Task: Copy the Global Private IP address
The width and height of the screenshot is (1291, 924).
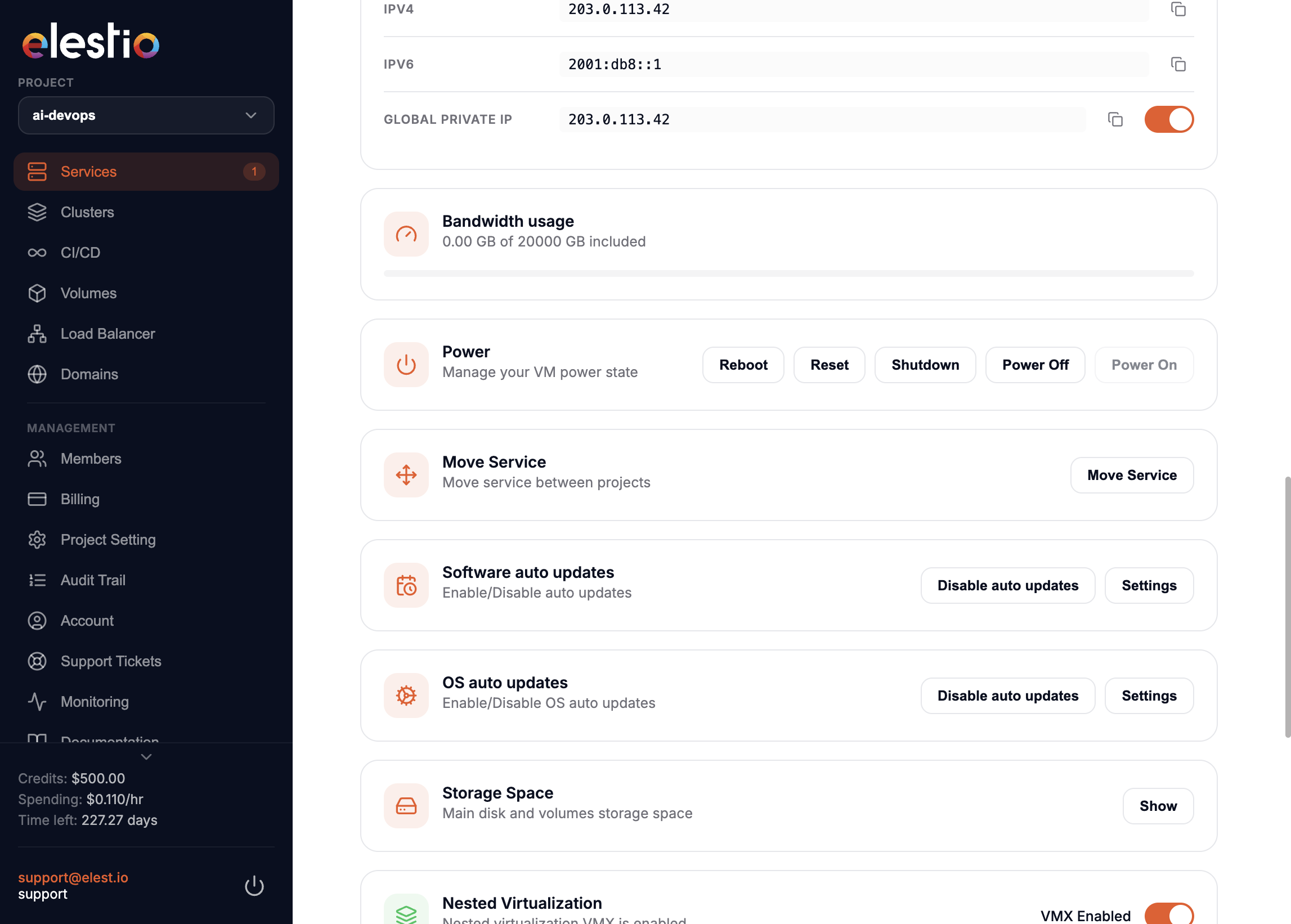Action: pyautogui.click(x=1115, y=119)
